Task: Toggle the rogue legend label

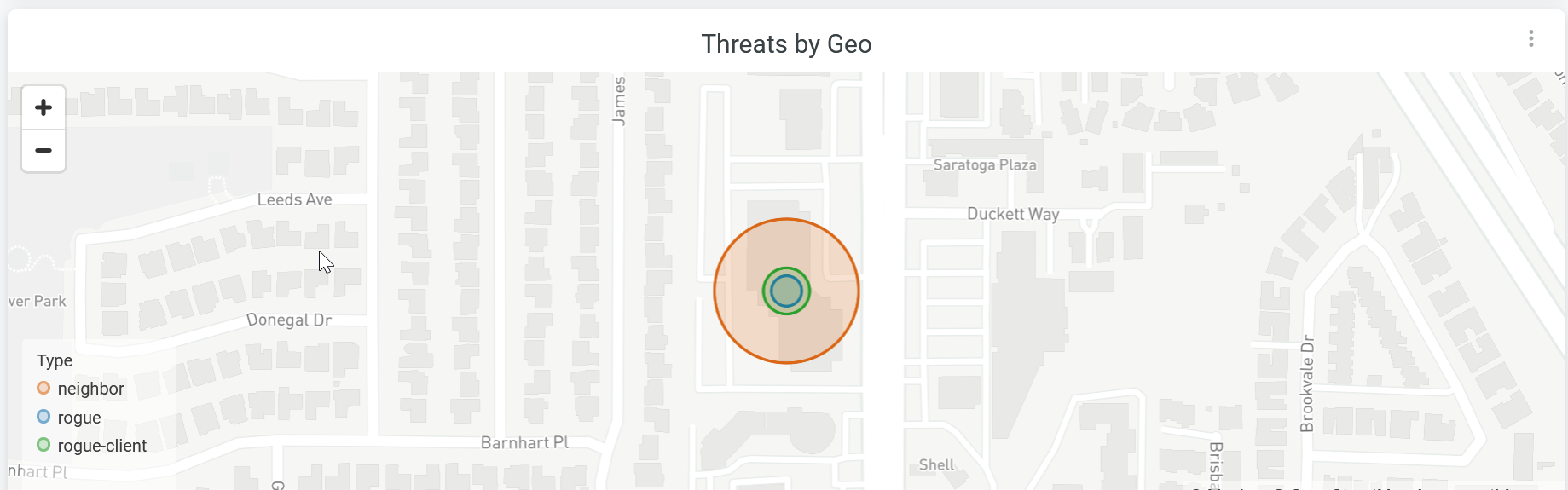Action: tap(79, 418)
